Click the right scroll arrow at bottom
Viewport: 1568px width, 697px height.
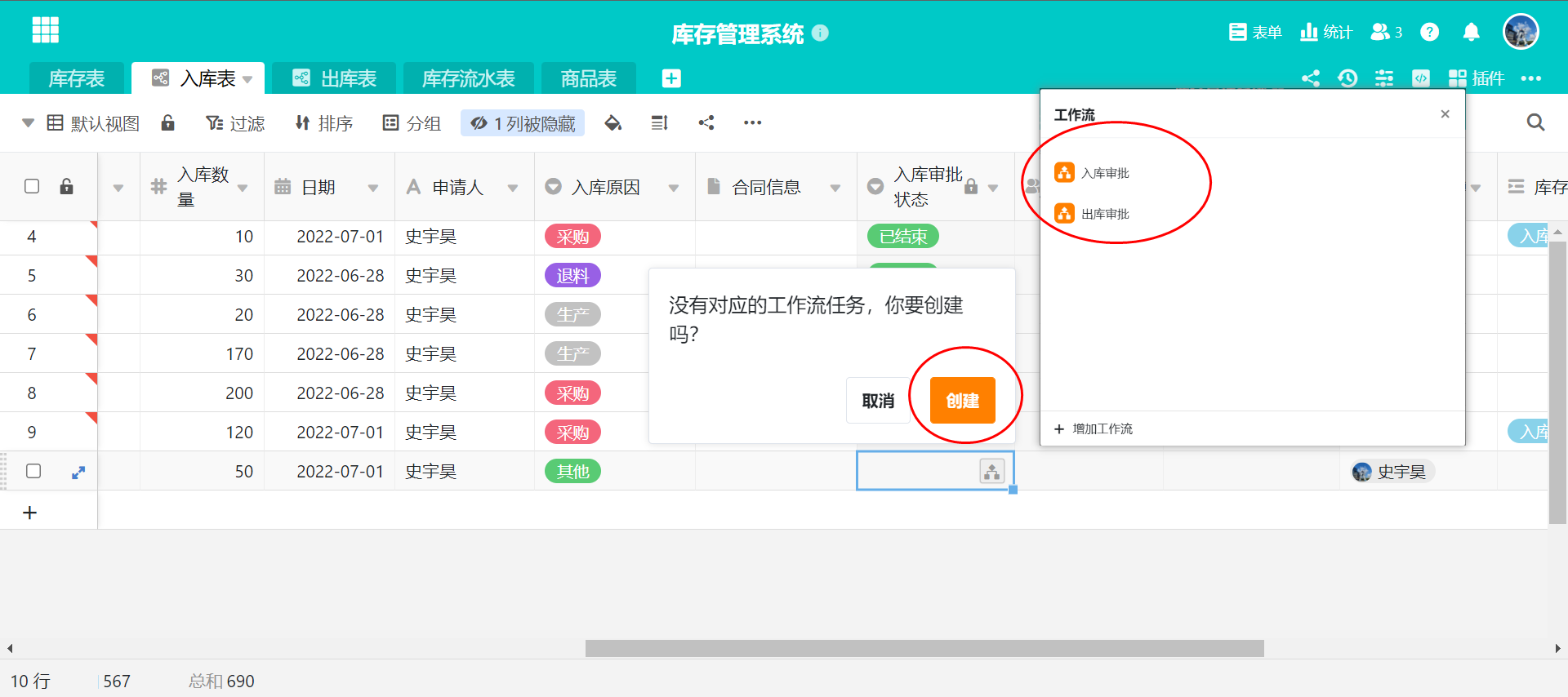pos(1557,649)
